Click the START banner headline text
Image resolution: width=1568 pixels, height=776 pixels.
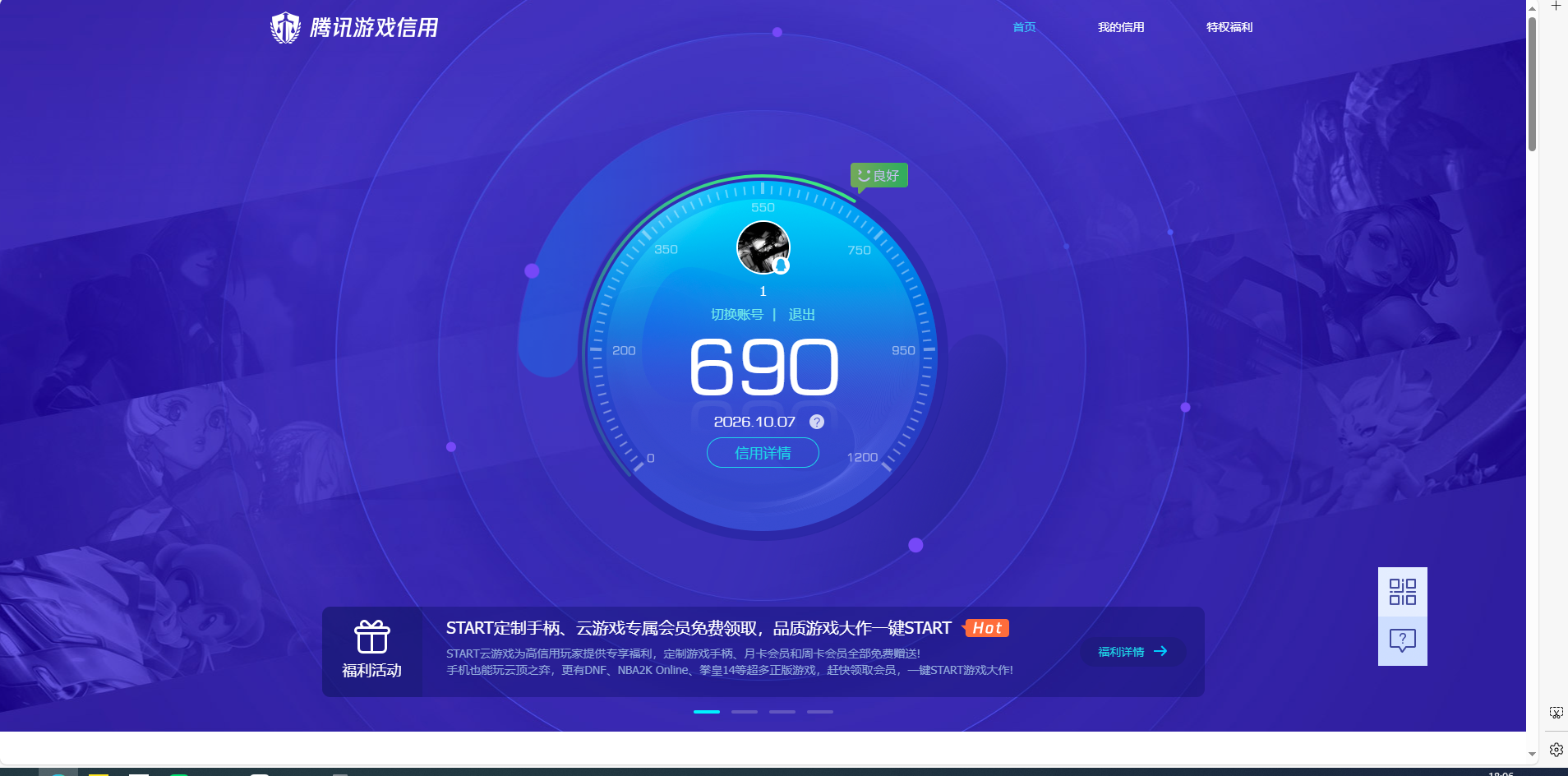pyautogui.click(x=699, y=628)
